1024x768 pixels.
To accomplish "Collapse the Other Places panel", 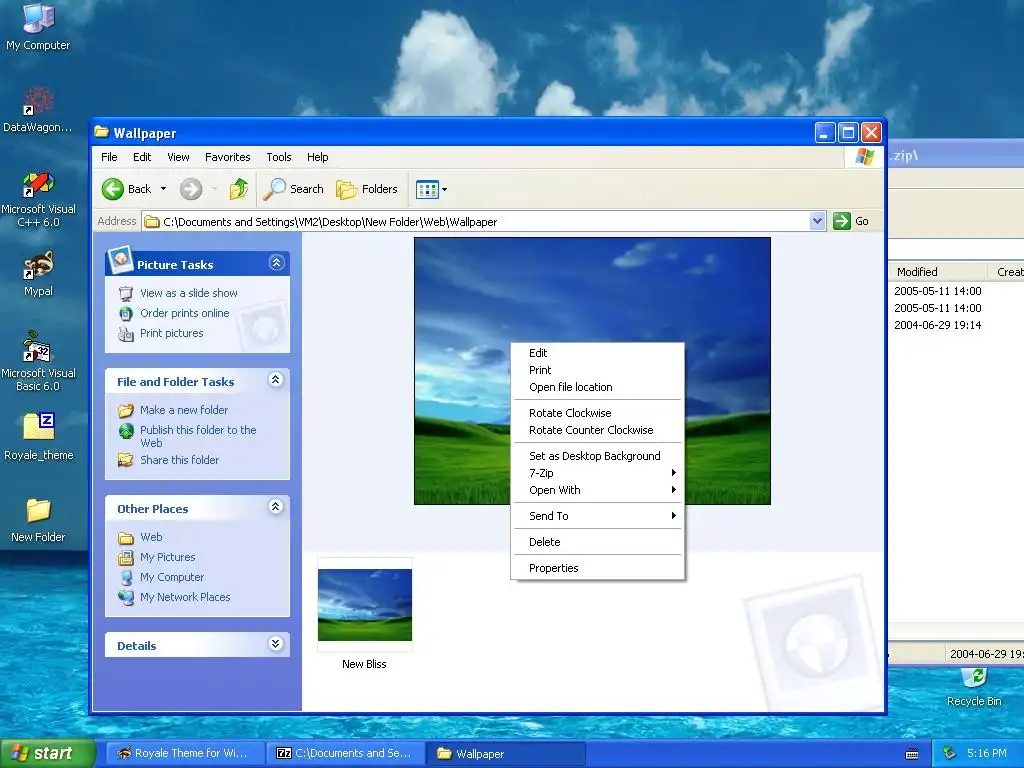I will [276, 506].
